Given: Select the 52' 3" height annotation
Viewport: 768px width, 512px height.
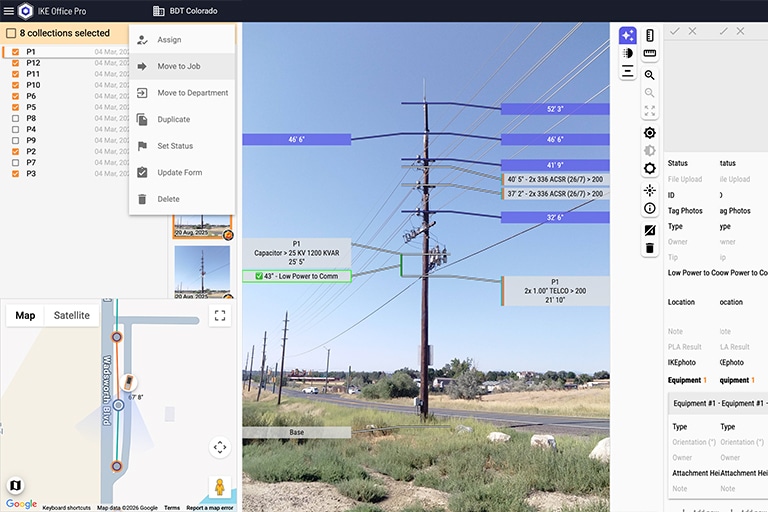Looking at the screenshot, I should pos(555,109).
